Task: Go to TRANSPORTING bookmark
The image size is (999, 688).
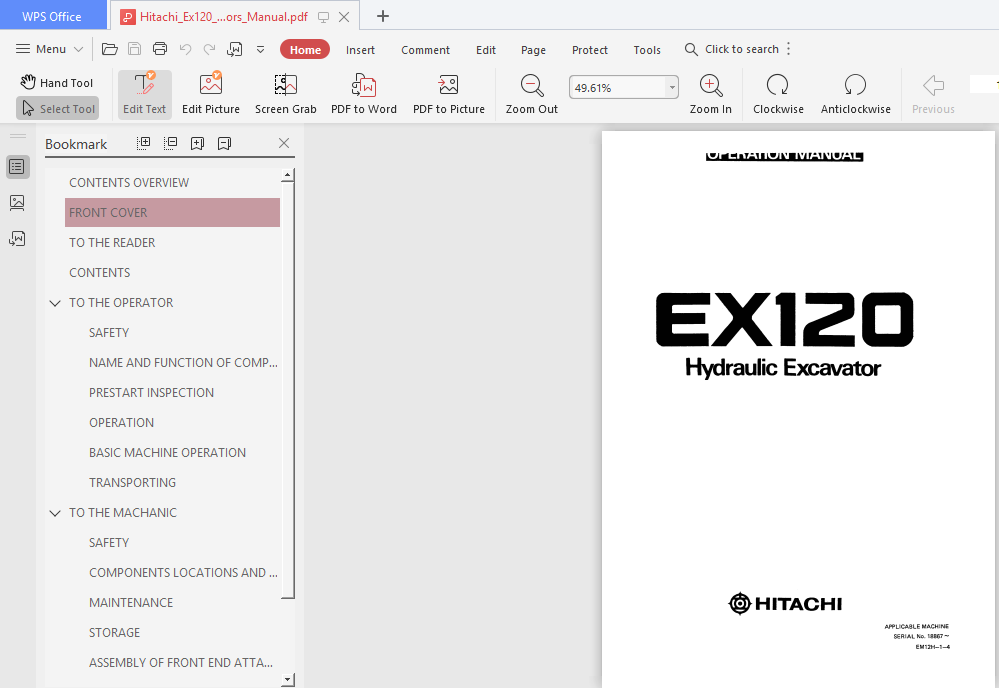Action: coord(133,482)
